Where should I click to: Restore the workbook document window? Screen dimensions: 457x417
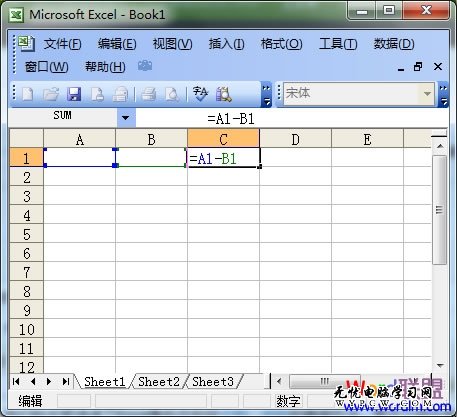(x=418, y=67)
